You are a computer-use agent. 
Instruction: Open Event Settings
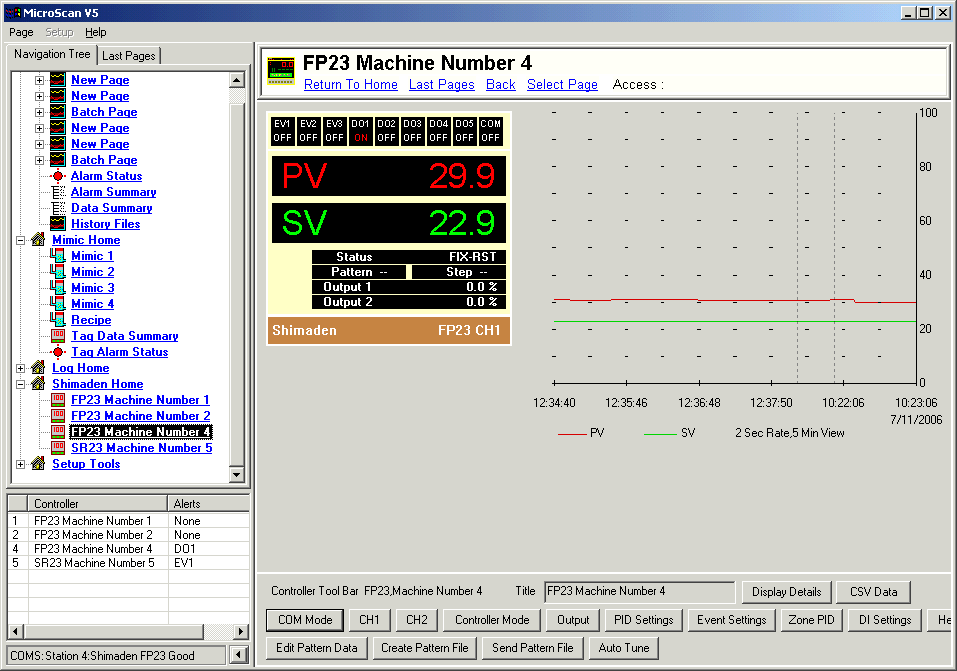tap(732, 620)
